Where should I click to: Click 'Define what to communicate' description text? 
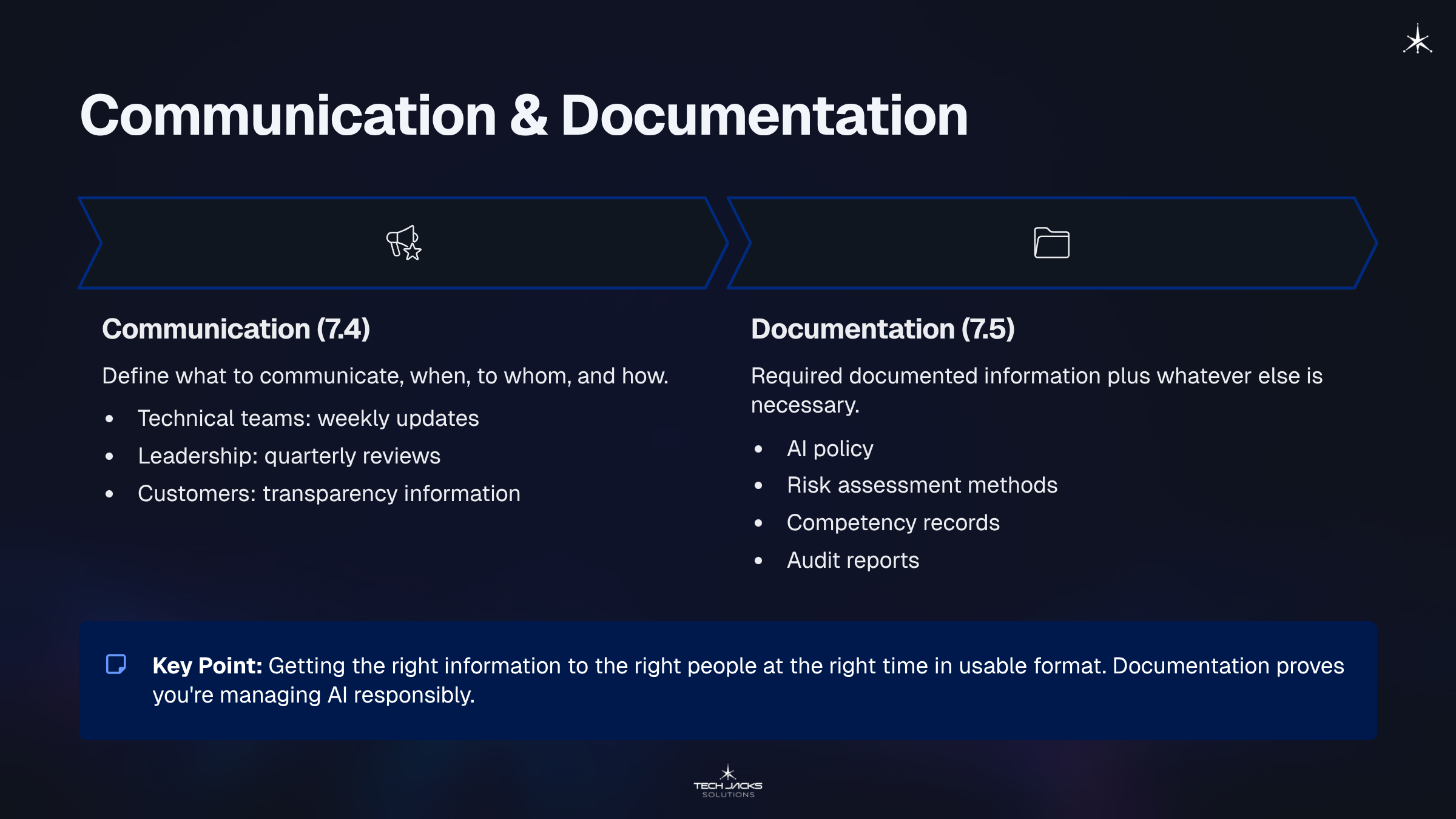(x=385, y=376)
